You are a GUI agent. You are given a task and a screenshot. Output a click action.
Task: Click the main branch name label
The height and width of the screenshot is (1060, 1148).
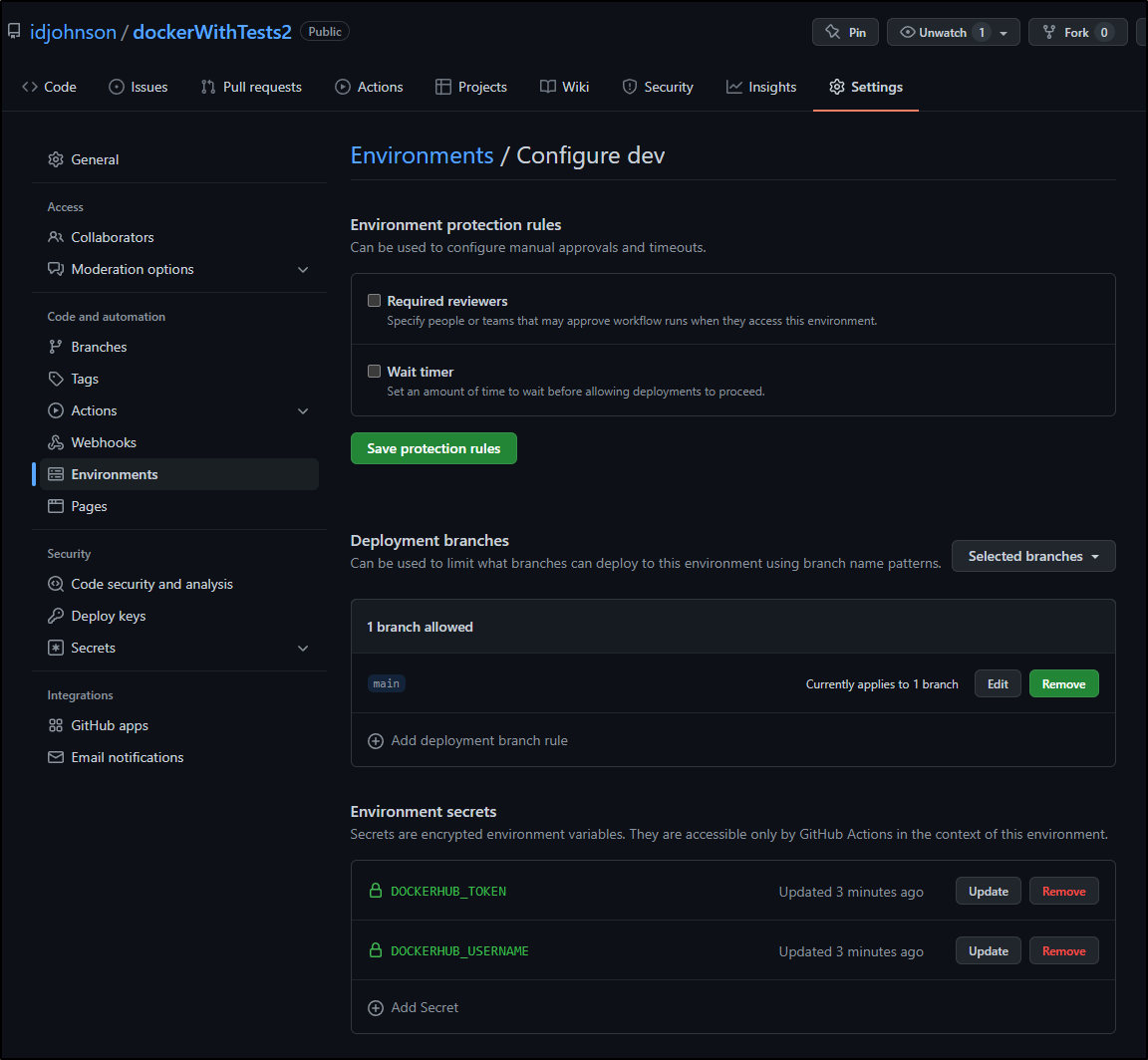point(386,683)
